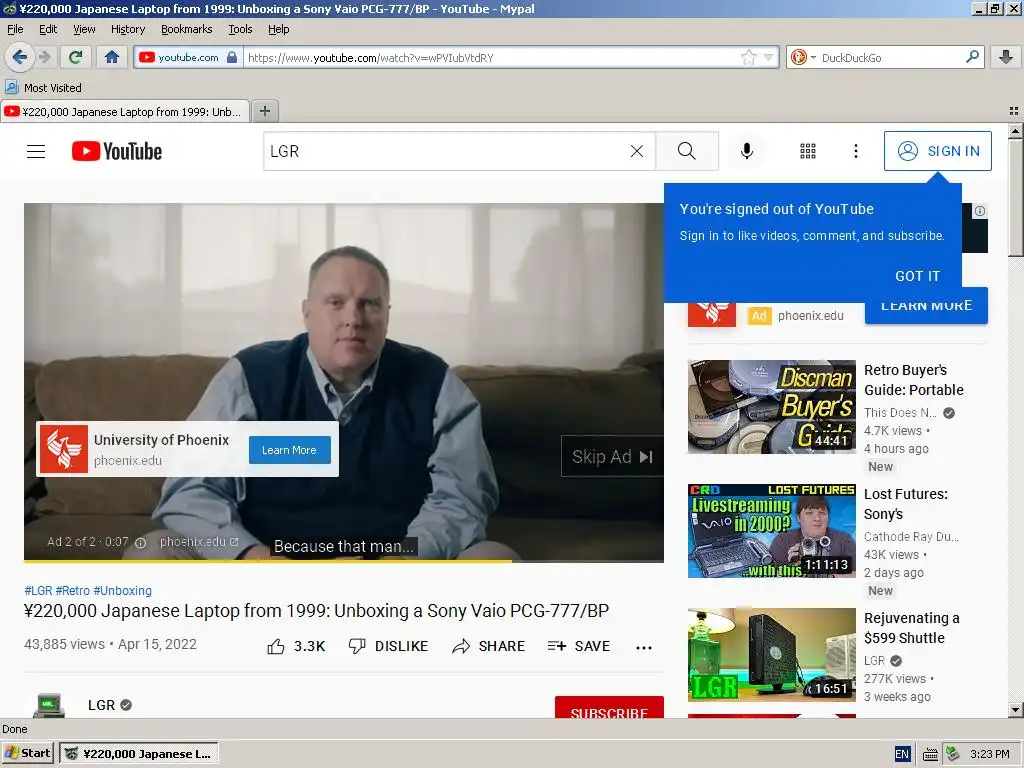
Task: Open the View menu
Action: tap(84, 29)
